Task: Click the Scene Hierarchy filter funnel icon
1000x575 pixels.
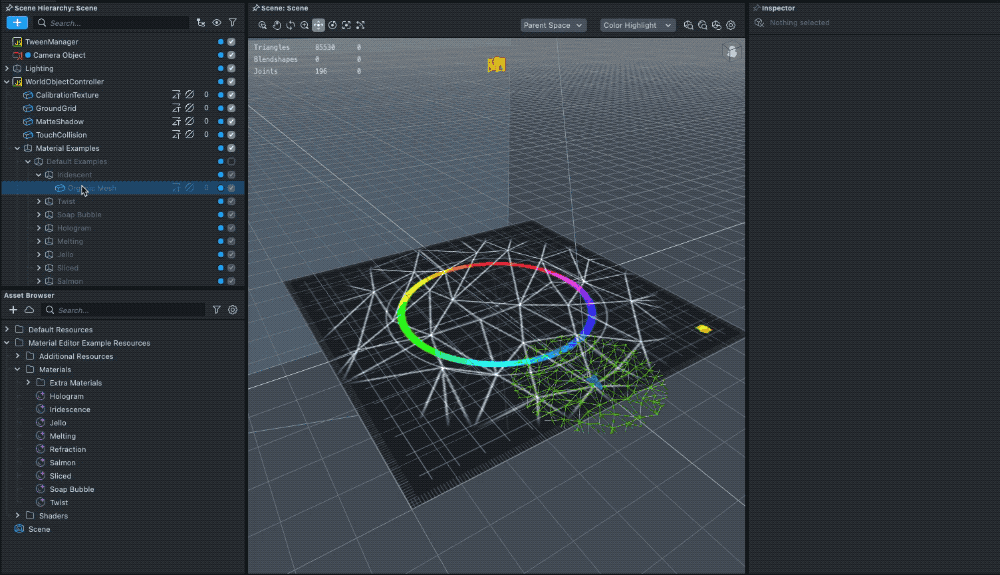Action: coord(232,22)
